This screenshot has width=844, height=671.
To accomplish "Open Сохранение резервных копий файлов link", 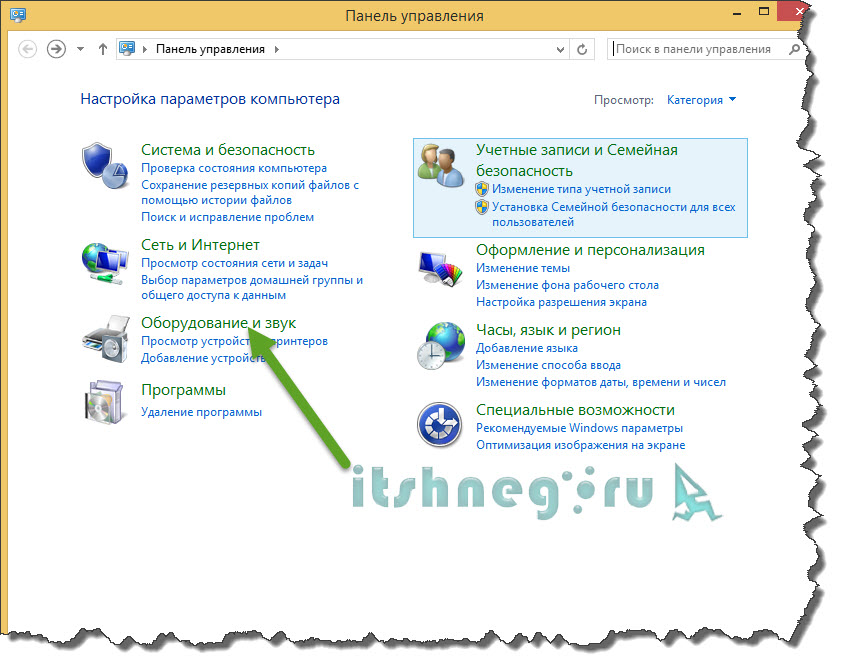I will [x=250, y=193].
